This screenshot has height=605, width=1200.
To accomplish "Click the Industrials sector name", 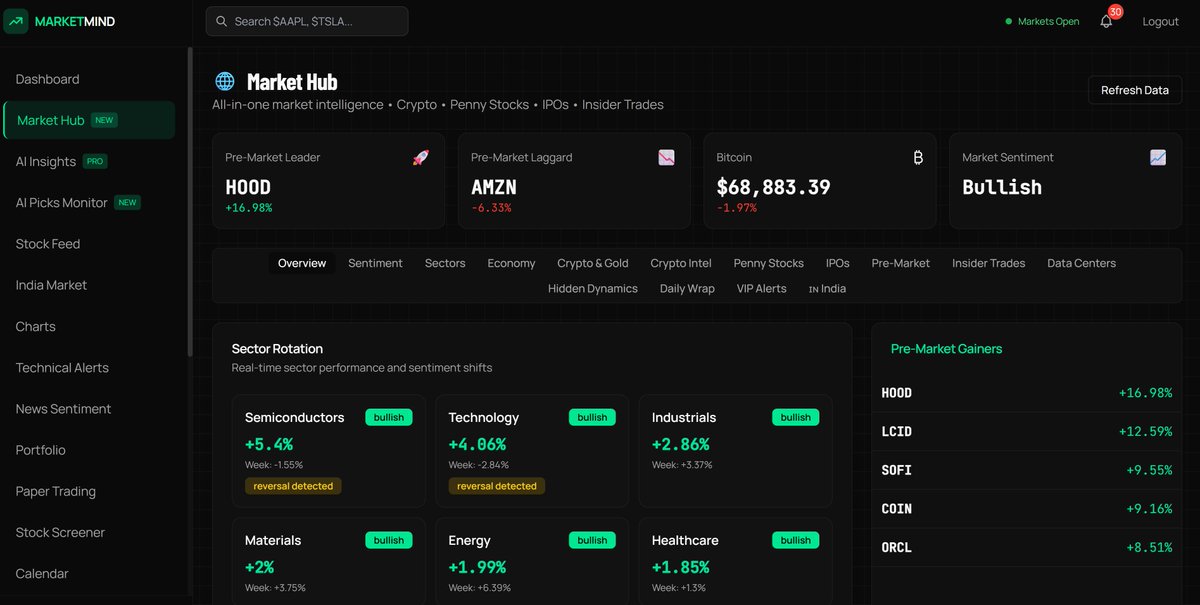I will [x=684, y=417].
